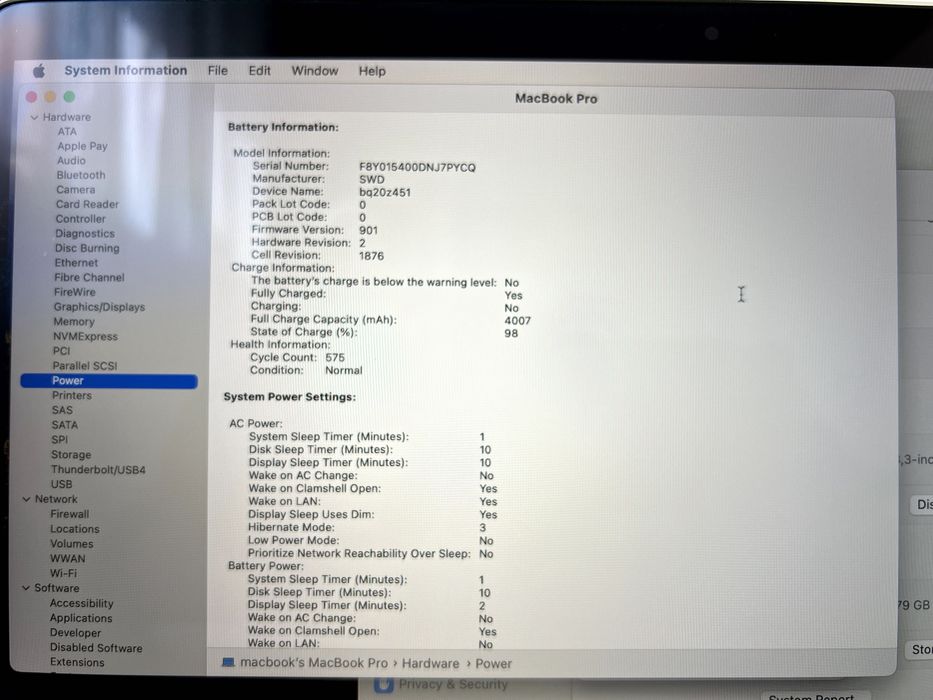
Task: Select Fibre Channel in the sidebar
Action: pyautogui.click(x=89, y=277)
